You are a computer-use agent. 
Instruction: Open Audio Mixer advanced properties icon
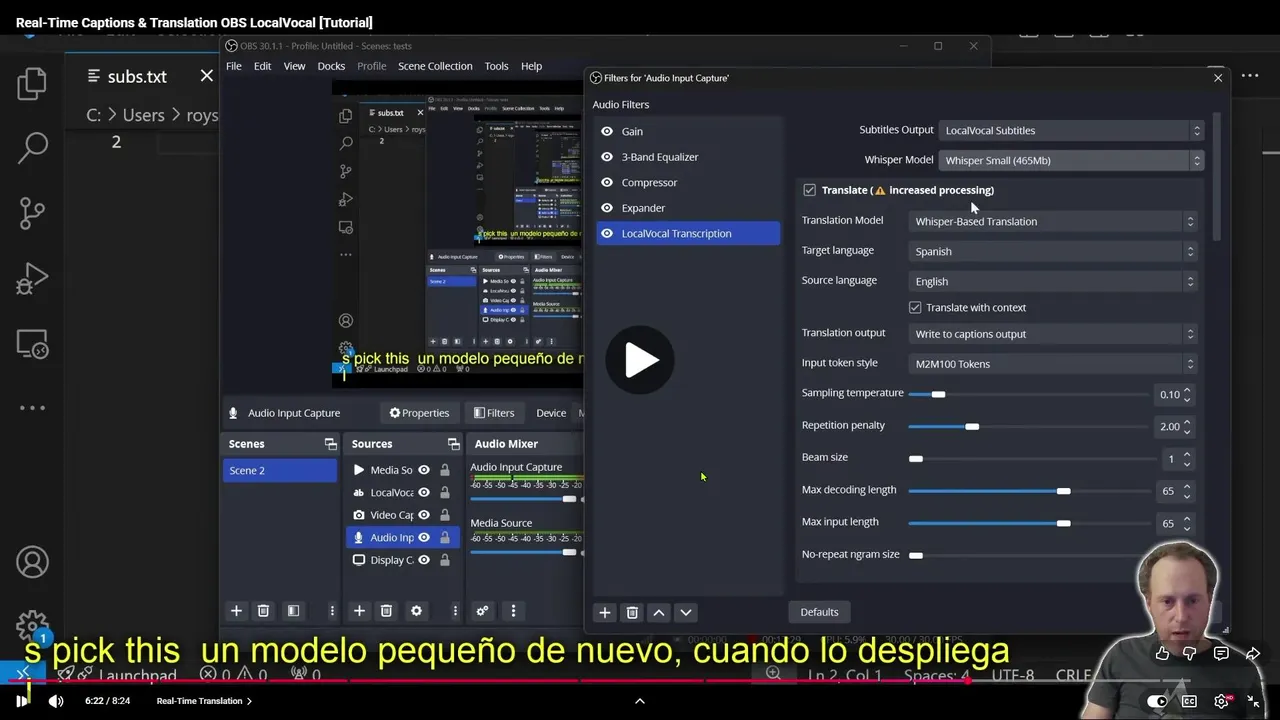(x=482, y=611)
